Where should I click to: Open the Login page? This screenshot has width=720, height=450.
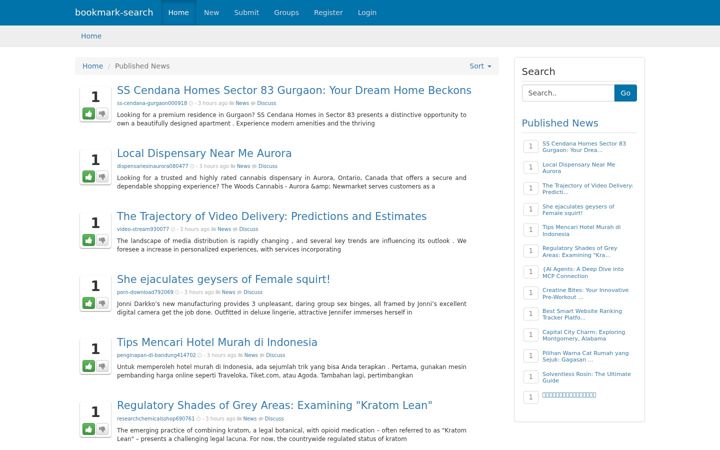click(x=367, y=12)
